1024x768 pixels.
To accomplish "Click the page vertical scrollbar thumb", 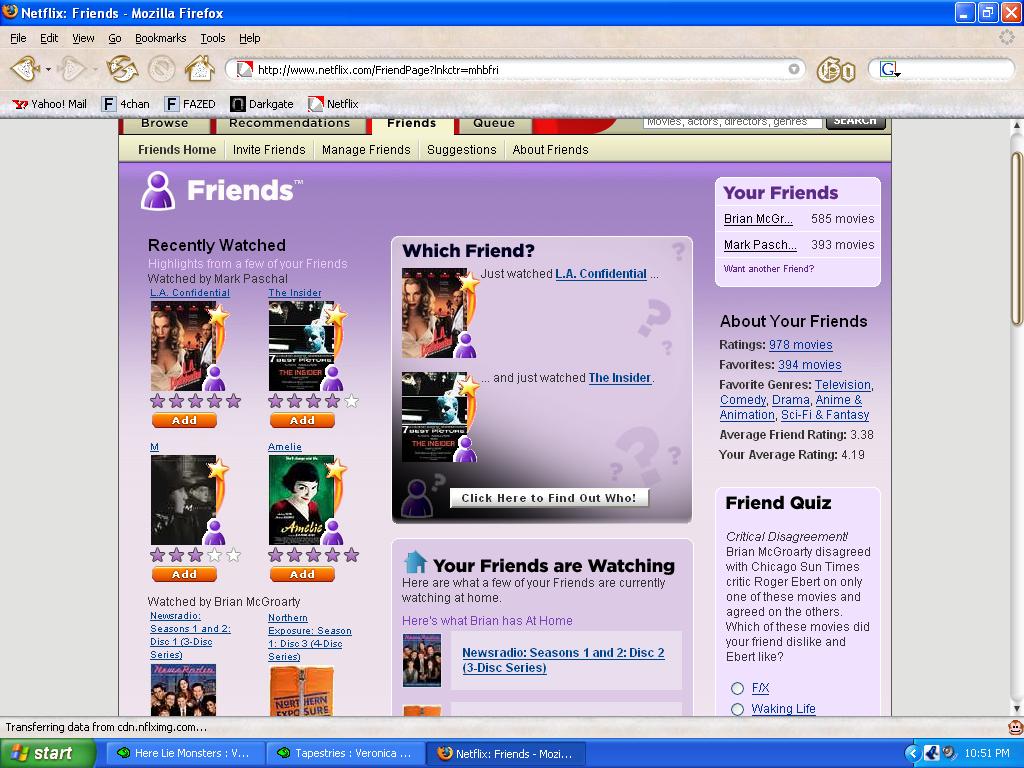I will [x=1016, y=238].
